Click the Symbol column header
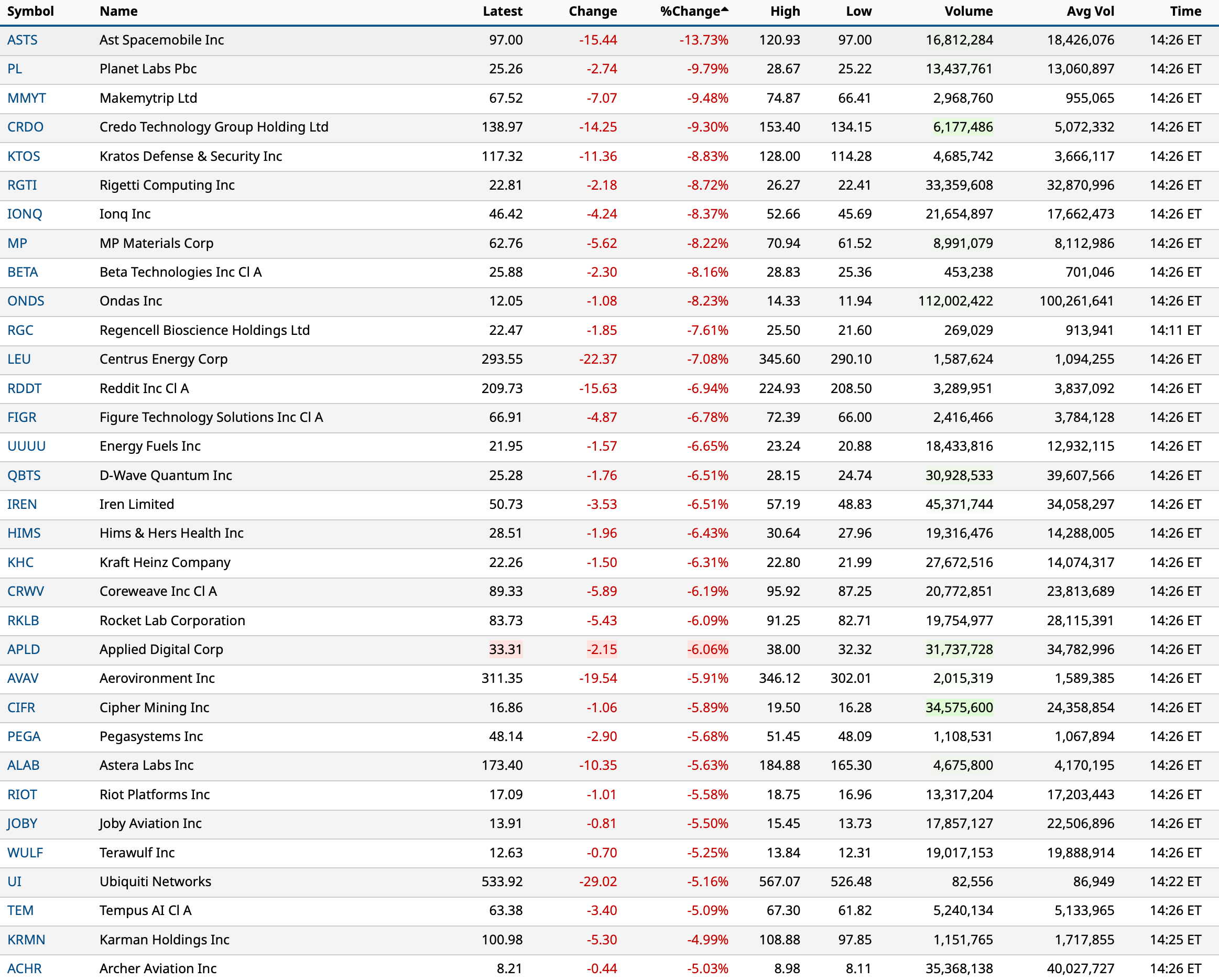 click(30, 12)
